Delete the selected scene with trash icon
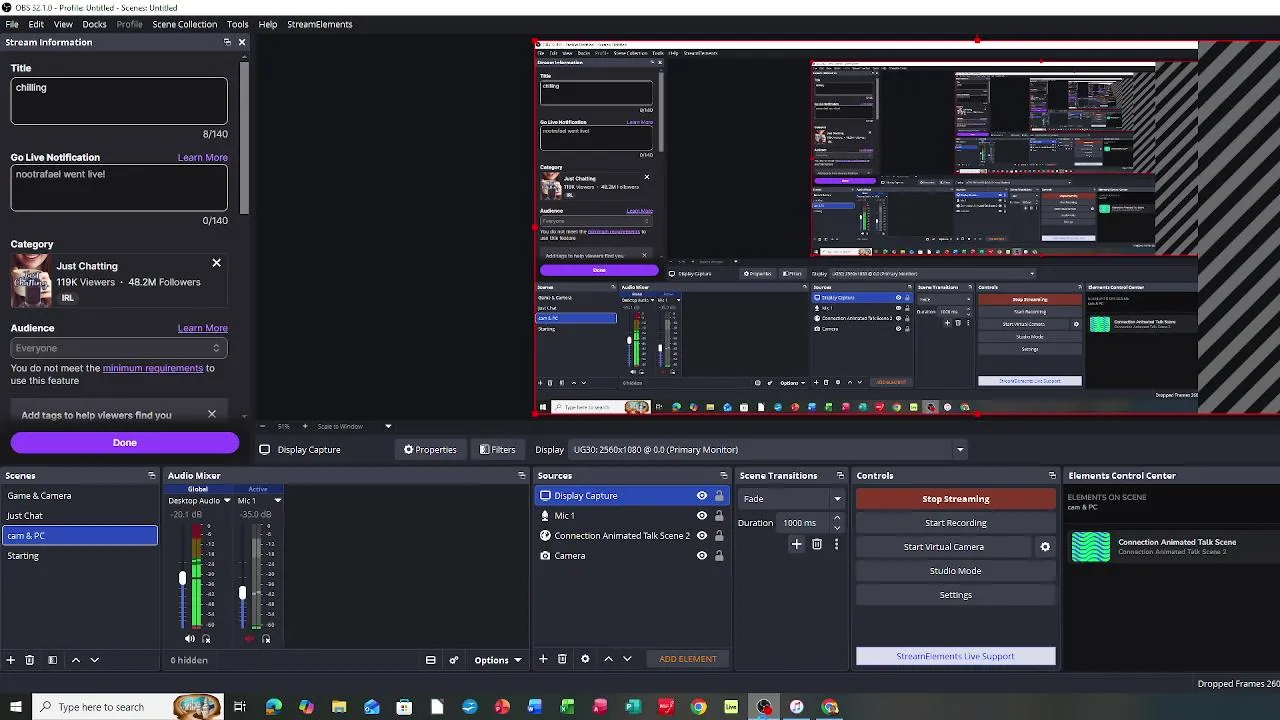The image size is (1280, 720). pos(30,660)
